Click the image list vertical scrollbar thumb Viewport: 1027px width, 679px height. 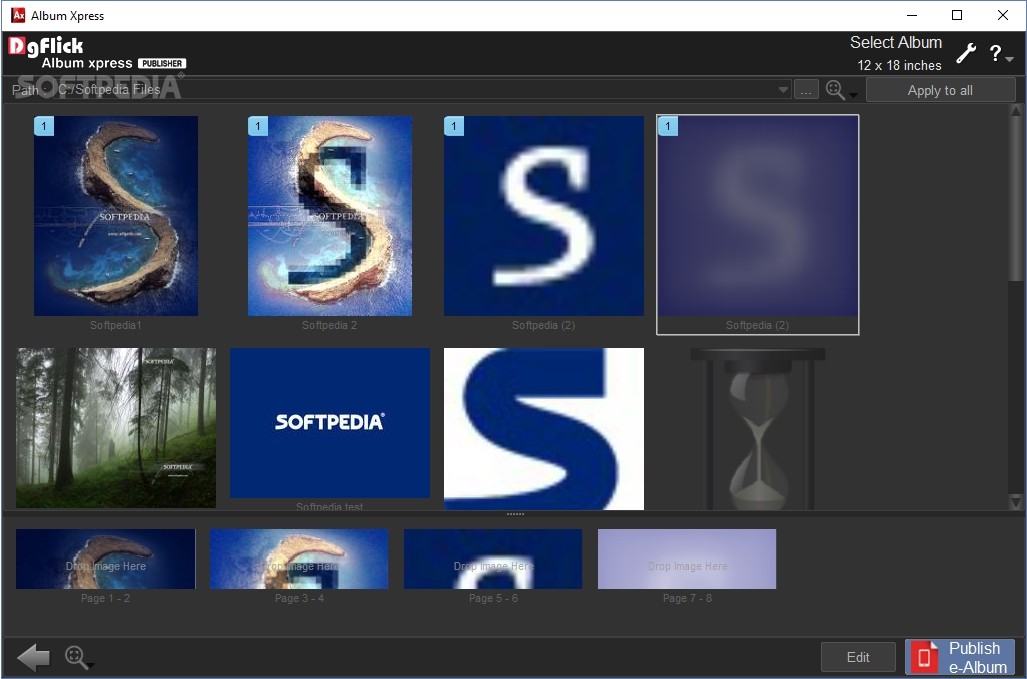(x=1016, y=199)
